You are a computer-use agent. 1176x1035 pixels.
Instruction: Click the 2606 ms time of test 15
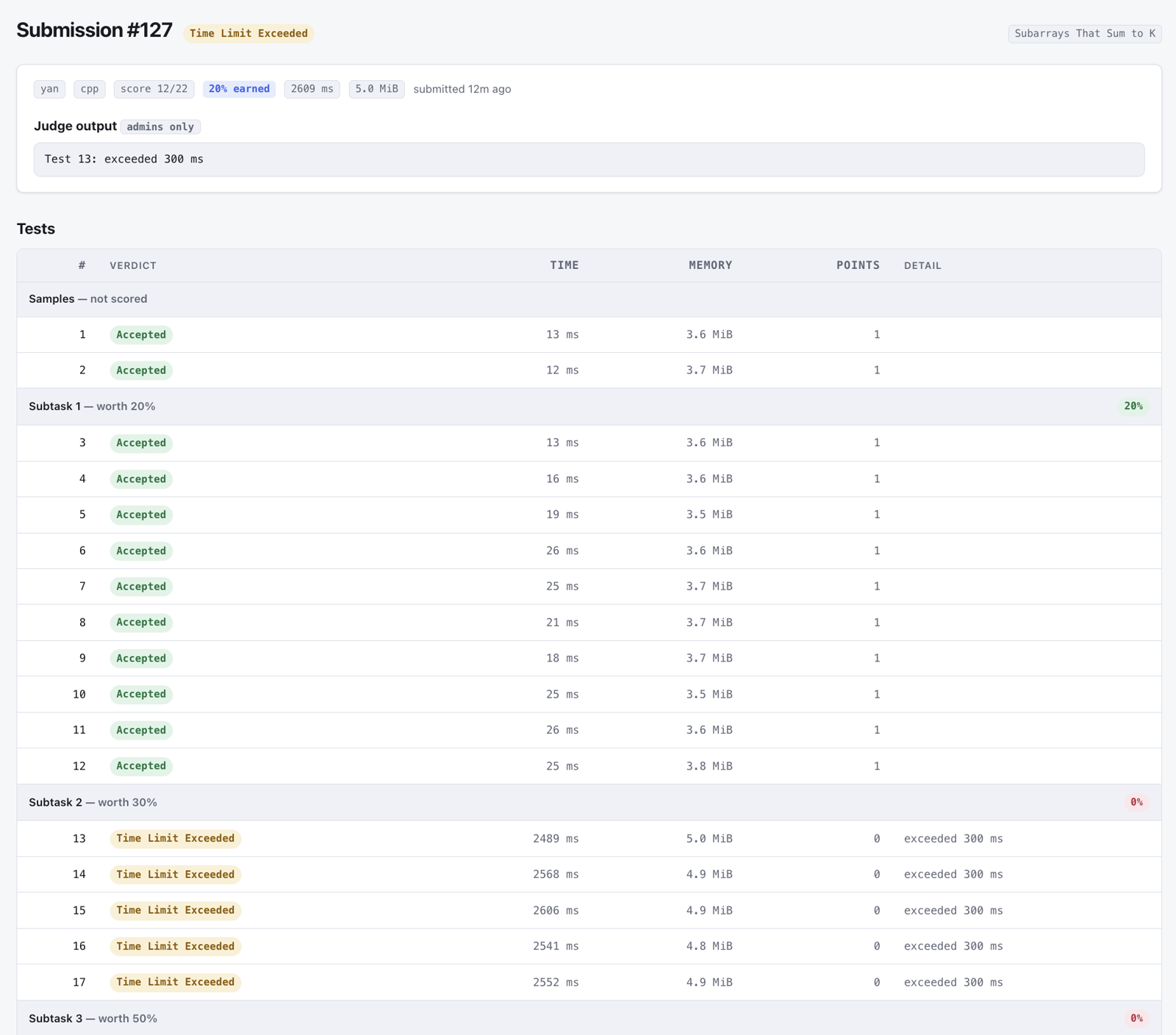click(556, 910)
